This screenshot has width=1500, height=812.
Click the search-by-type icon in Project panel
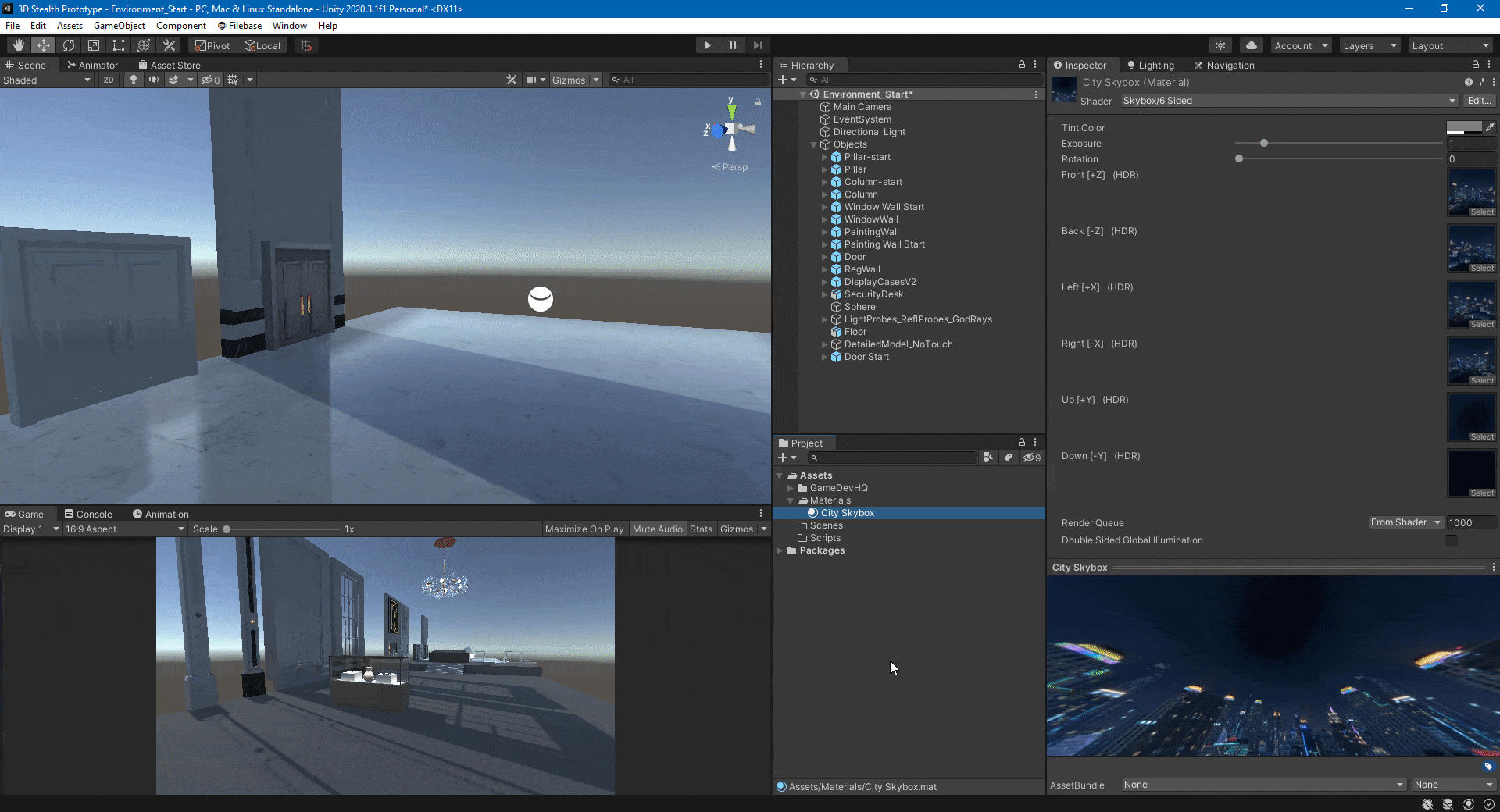(x=987, y=458)
